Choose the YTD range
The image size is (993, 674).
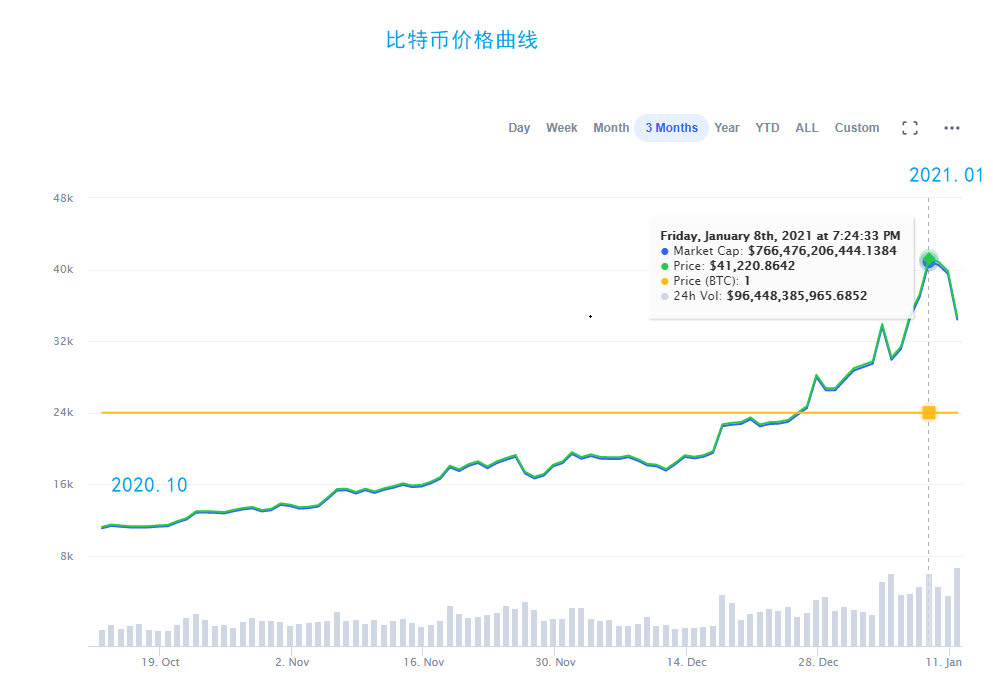click(x=767, y=128)
